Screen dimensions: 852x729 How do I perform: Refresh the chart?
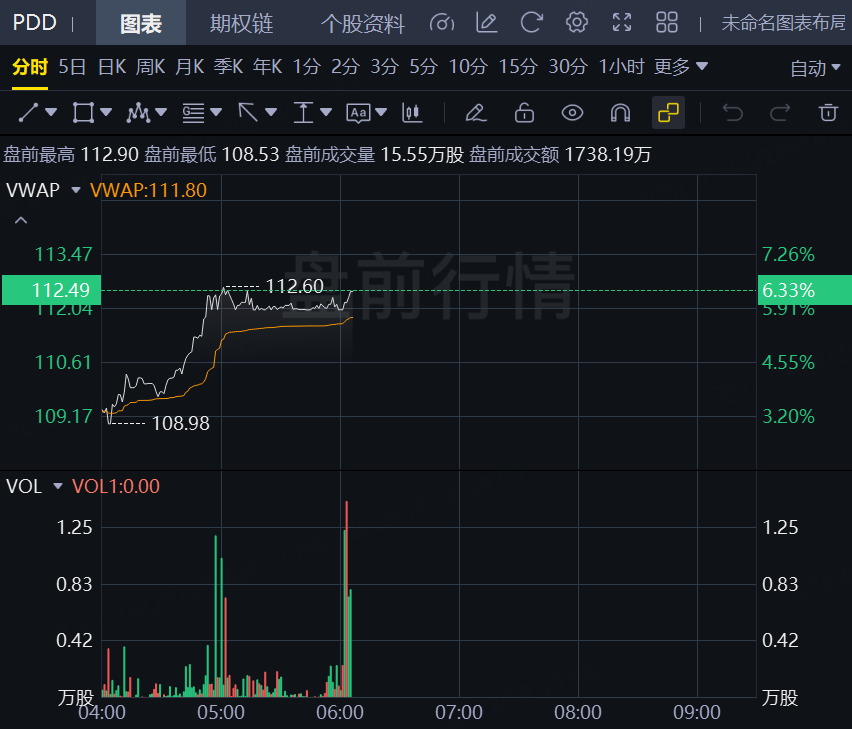click(x=531, y=23)
